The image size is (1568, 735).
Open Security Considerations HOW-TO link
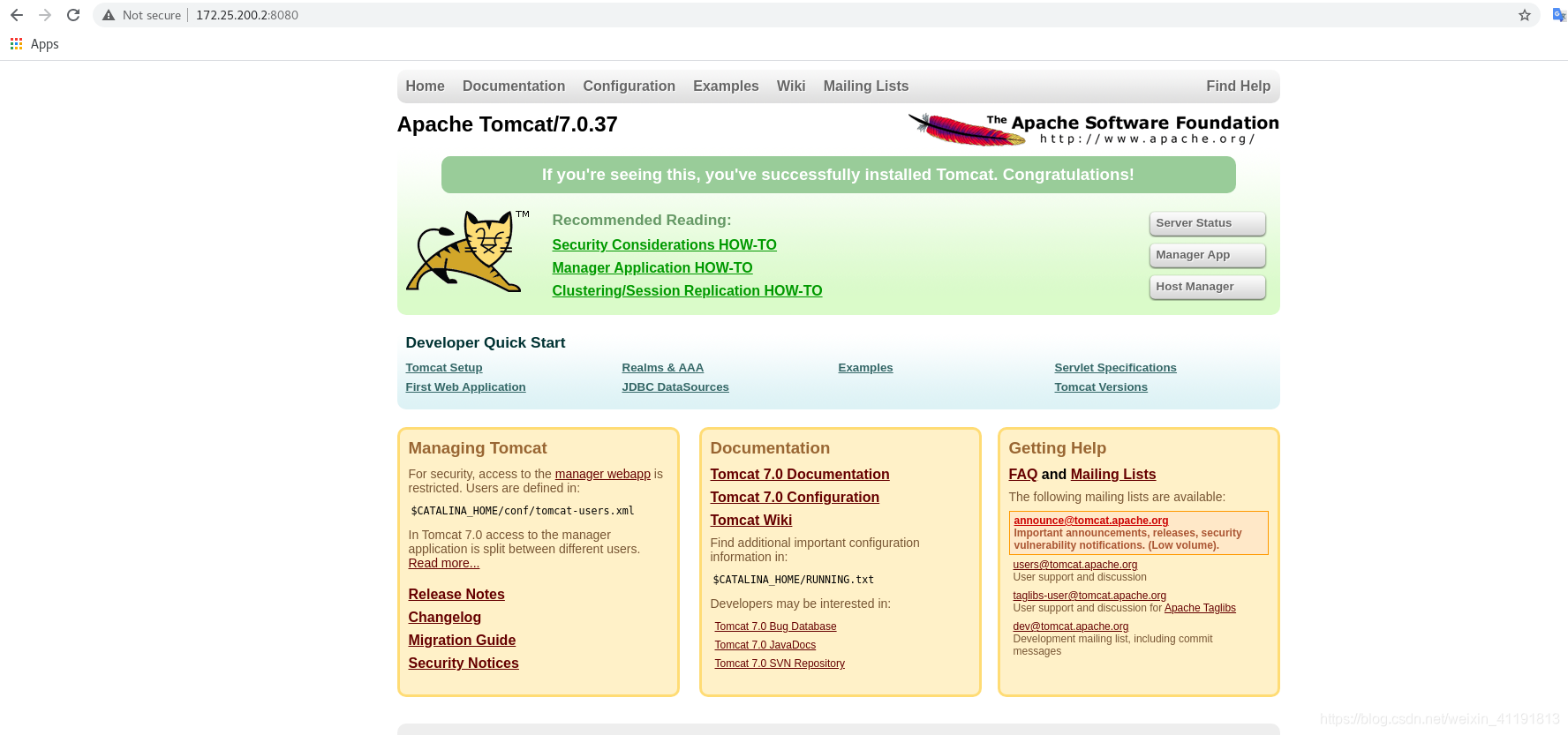(x=664, y=244)
